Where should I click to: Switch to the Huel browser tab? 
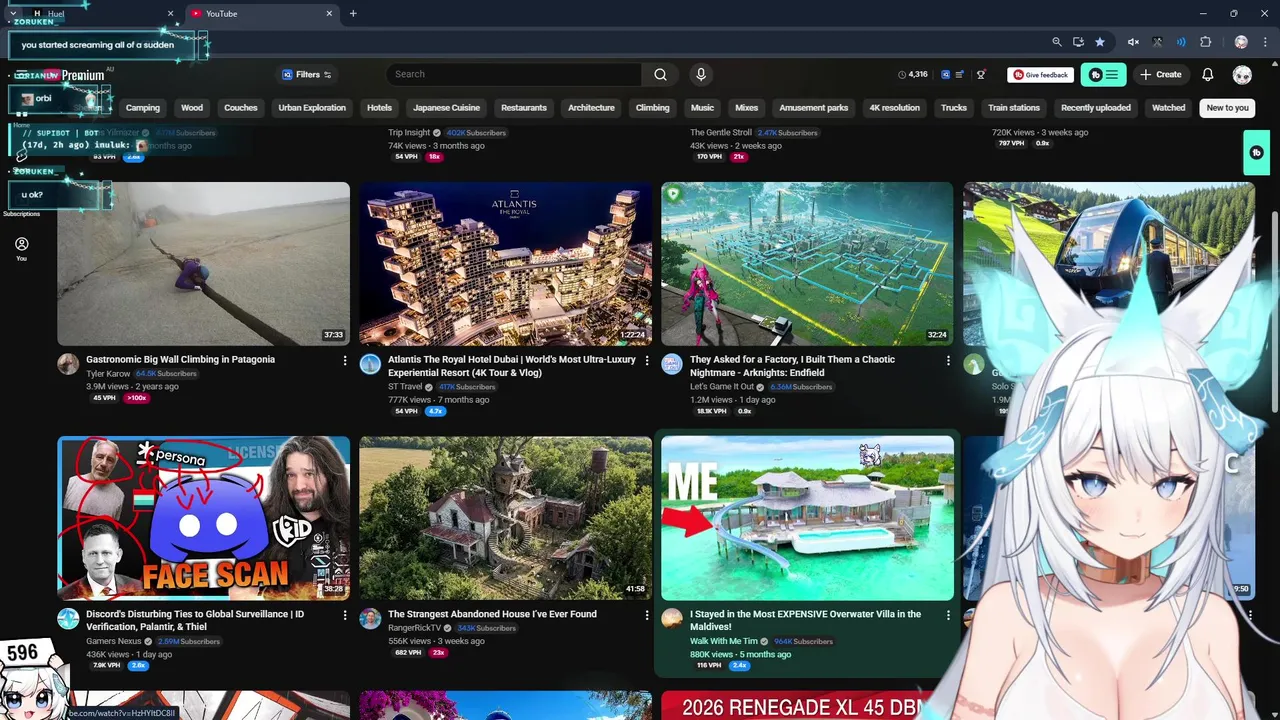point(103,14)
